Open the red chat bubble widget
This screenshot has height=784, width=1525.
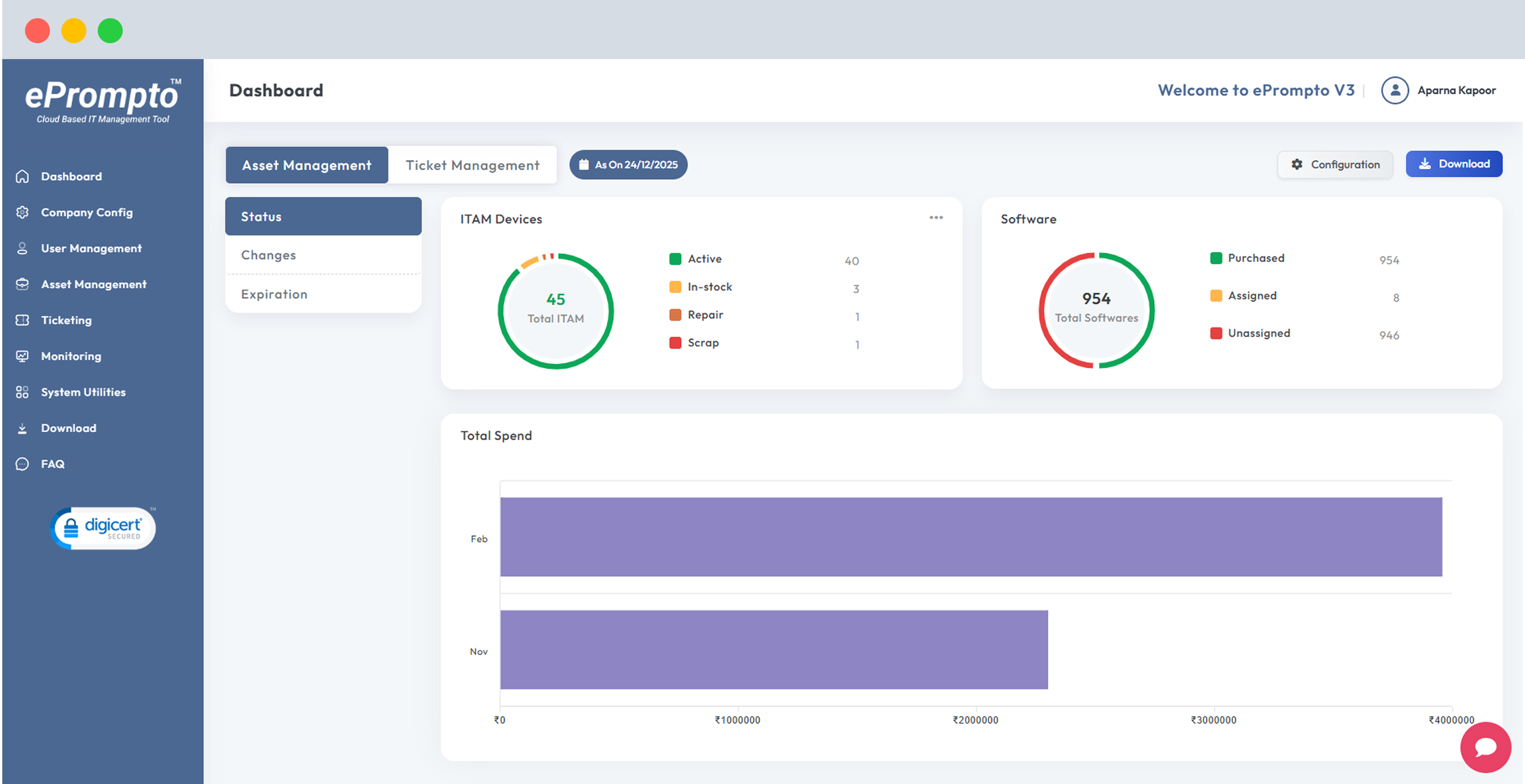pyautogui.click(x=1485, y=747)
